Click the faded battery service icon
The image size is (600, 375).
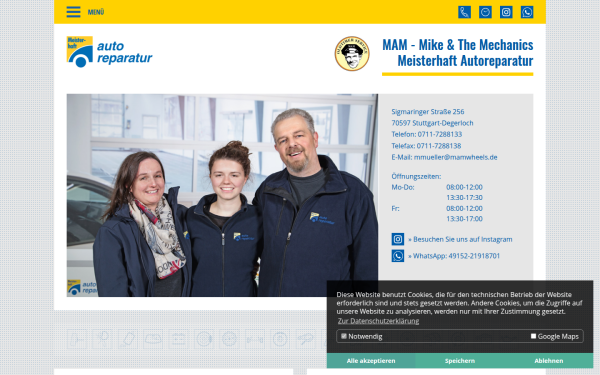pyautogui.click(x=178, y=339)
